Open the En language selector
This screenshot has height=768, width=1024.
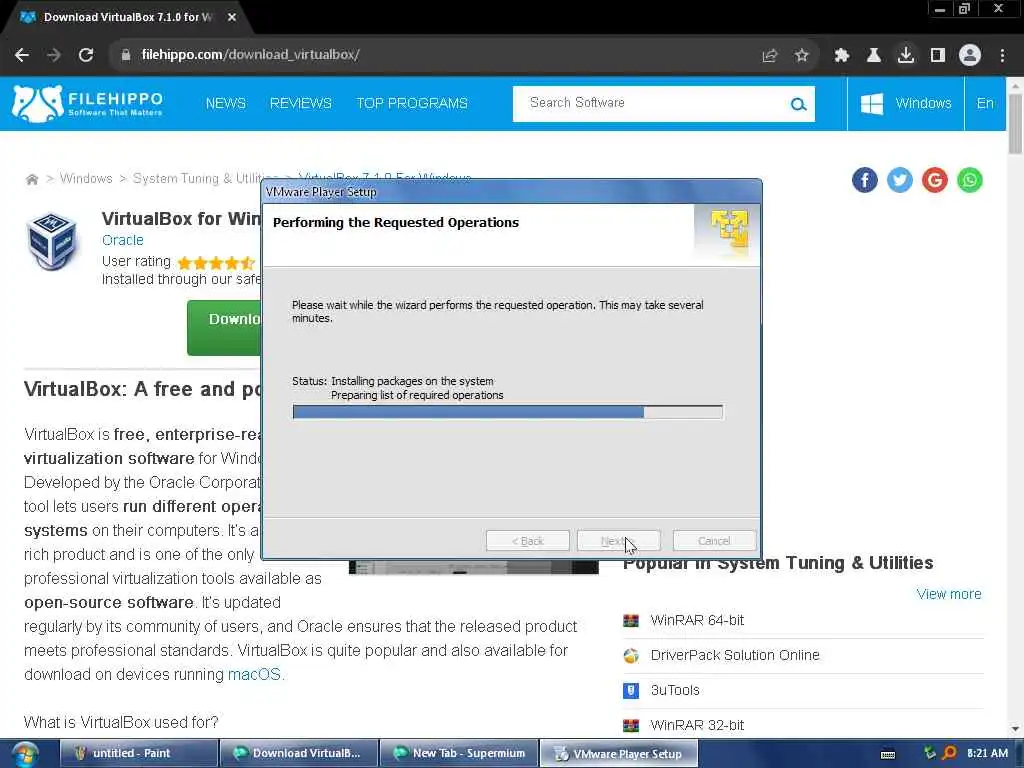pyautogui.click(x=985, y=103)
